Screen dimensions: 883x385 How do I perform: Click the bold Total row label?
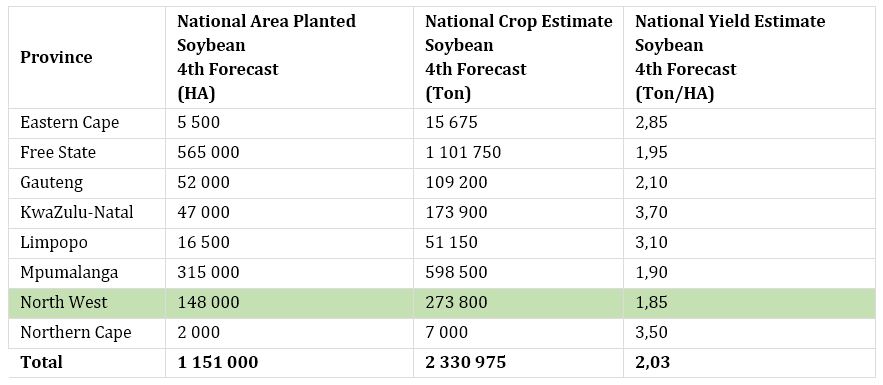pos(41,362)
